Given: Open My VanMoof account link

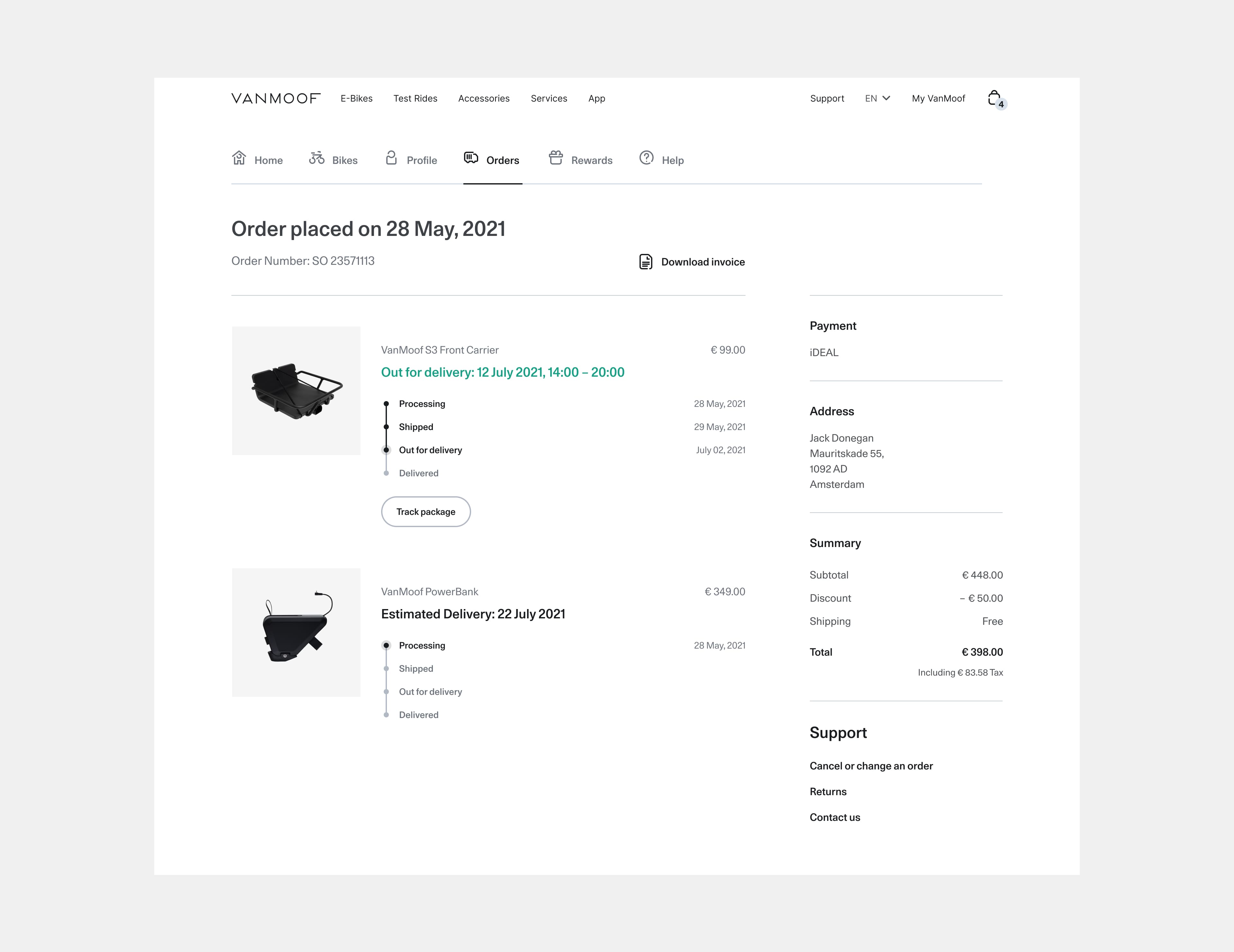Looking at the screenshot, I should (938, 98).
